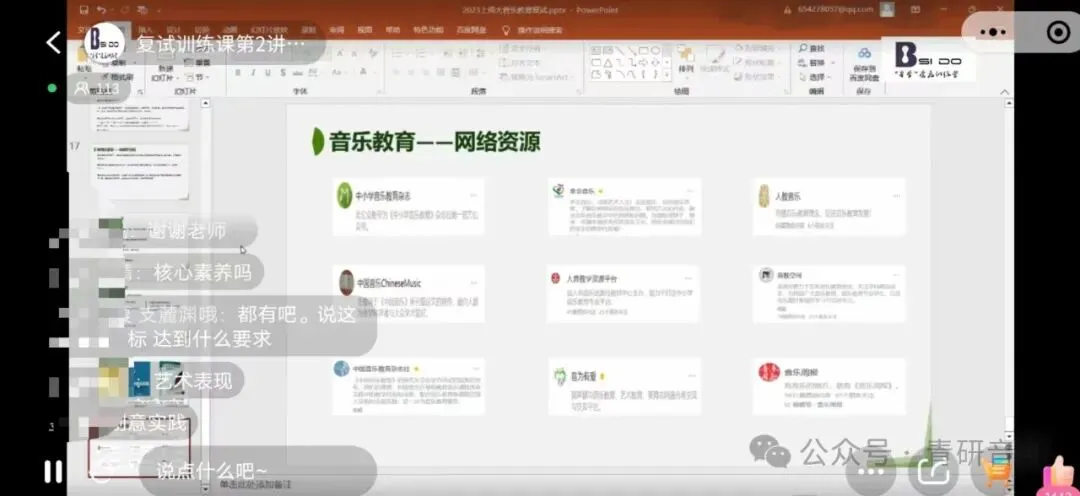Open the 百度网盘 ribbon tab
Viewport: 1080px width, 496px height.
pyautogui.click(x=470, y=30)
